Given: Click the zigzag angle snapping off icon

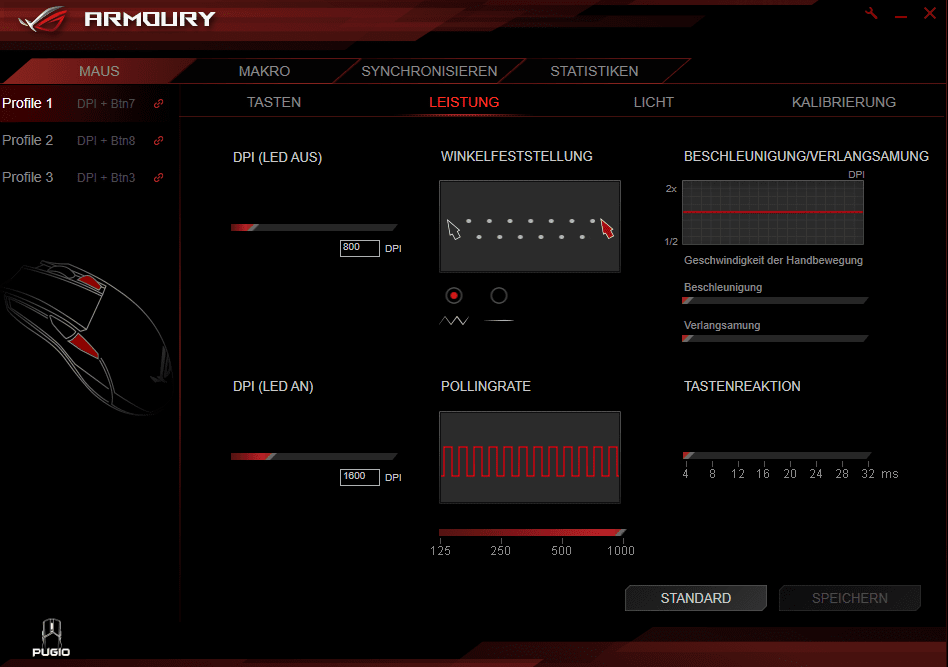Looking at the screenshot, I should click(454, 320).
